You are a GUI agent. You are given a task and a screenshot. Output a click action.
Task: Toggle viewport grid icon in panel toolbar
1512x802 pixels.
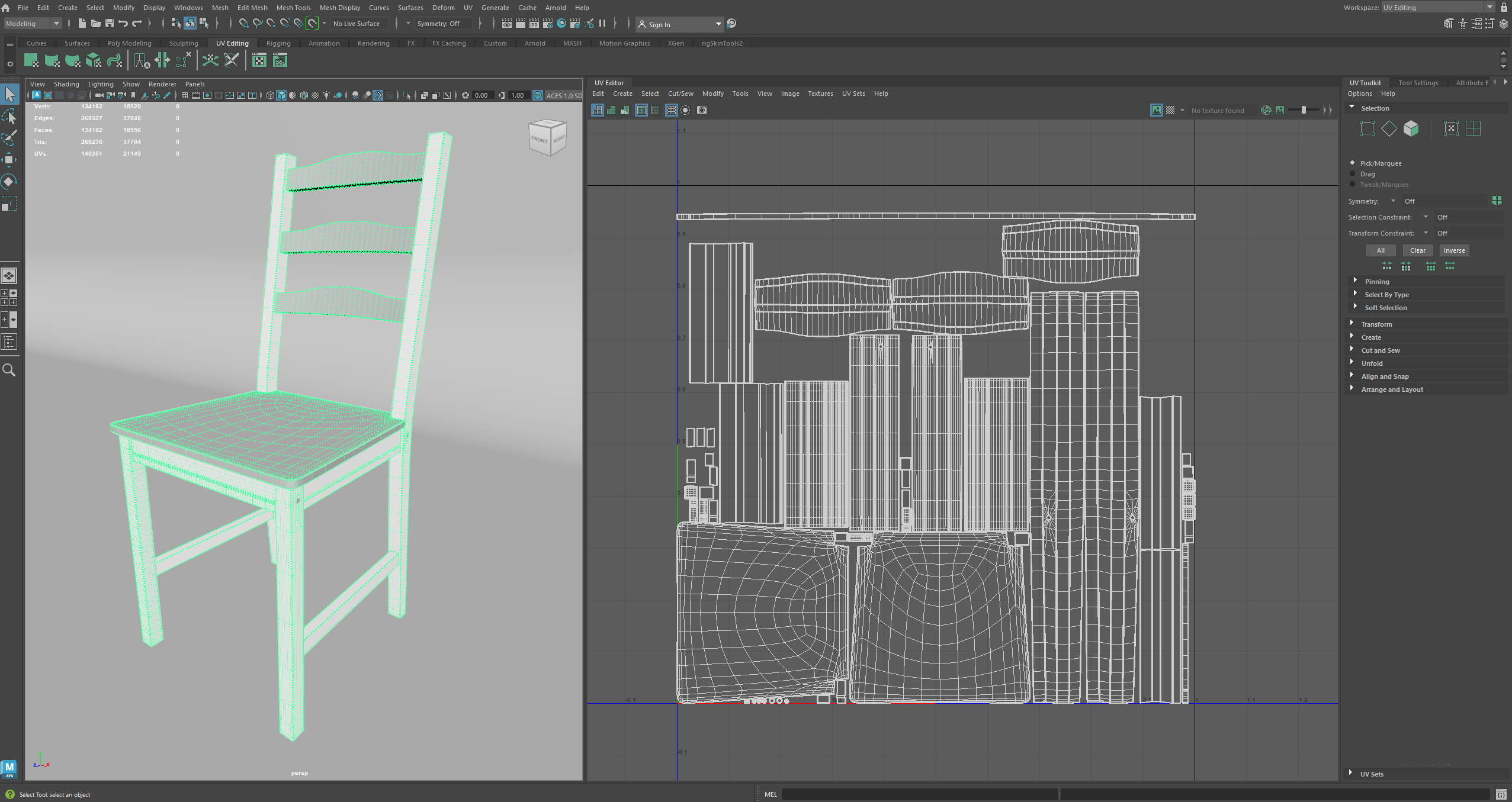click(x=185, y=95)
